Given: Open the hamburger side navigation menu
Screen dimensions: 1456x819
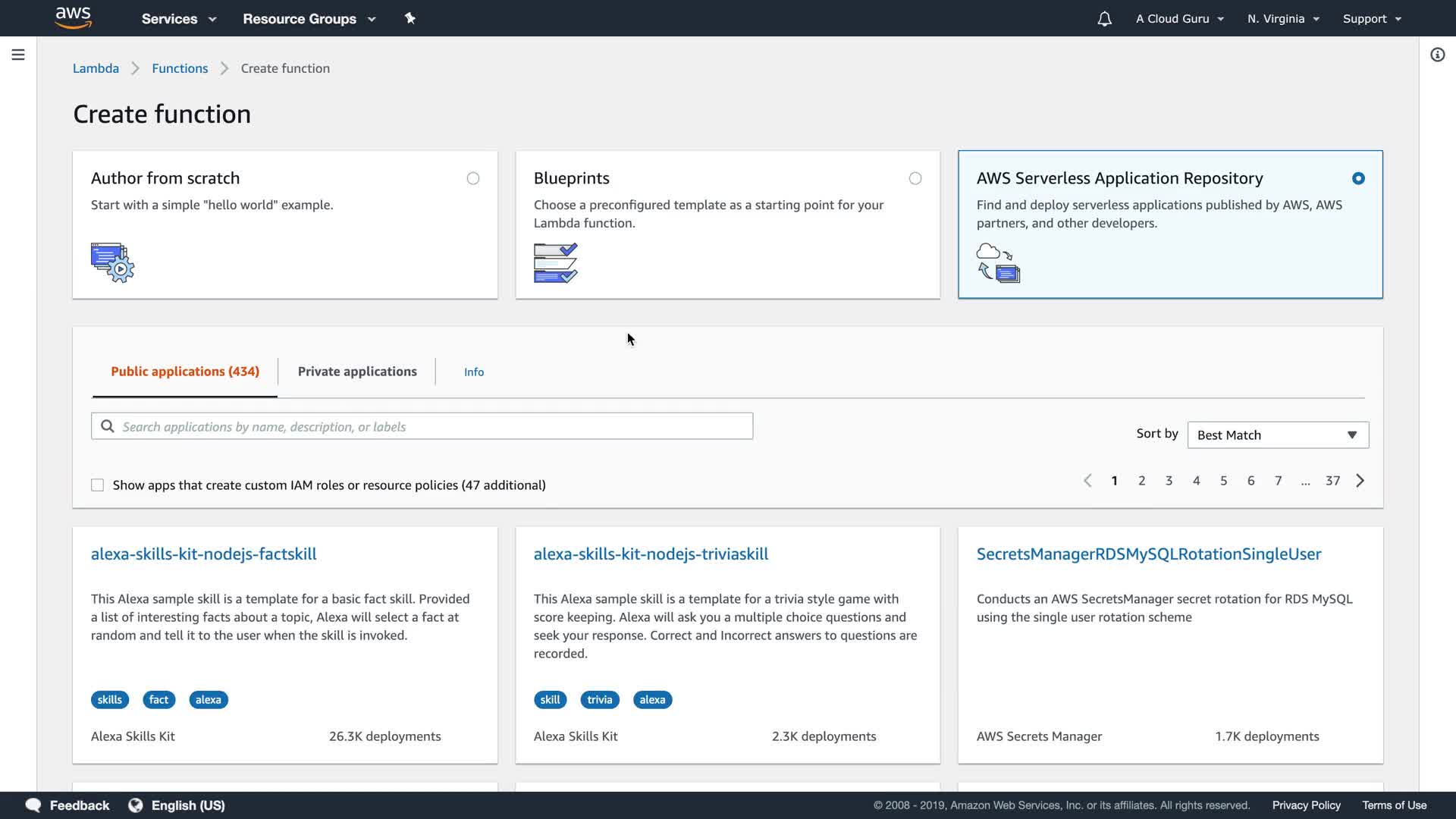Looking at the screenshot, I should pyautogui.click(x=18, y=55).
